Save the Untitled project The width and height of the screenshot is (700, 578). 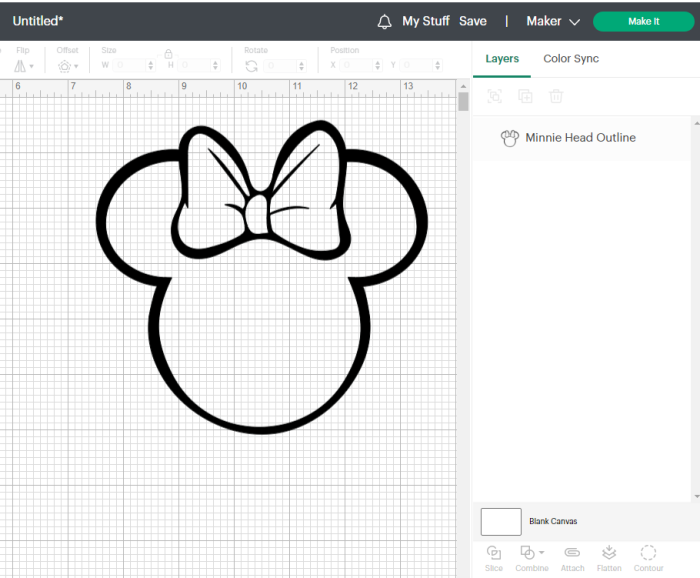coord(473,21)
